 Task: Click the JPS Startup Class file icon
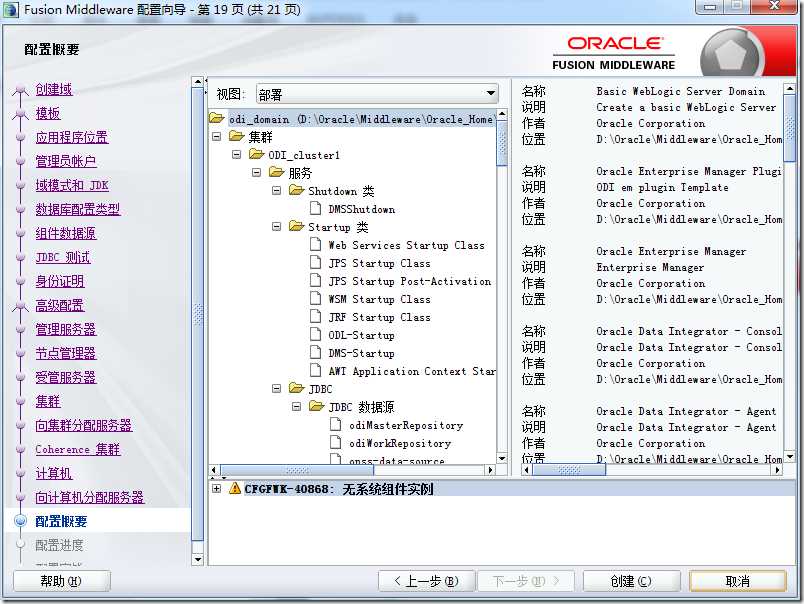[x=316, y=262]
